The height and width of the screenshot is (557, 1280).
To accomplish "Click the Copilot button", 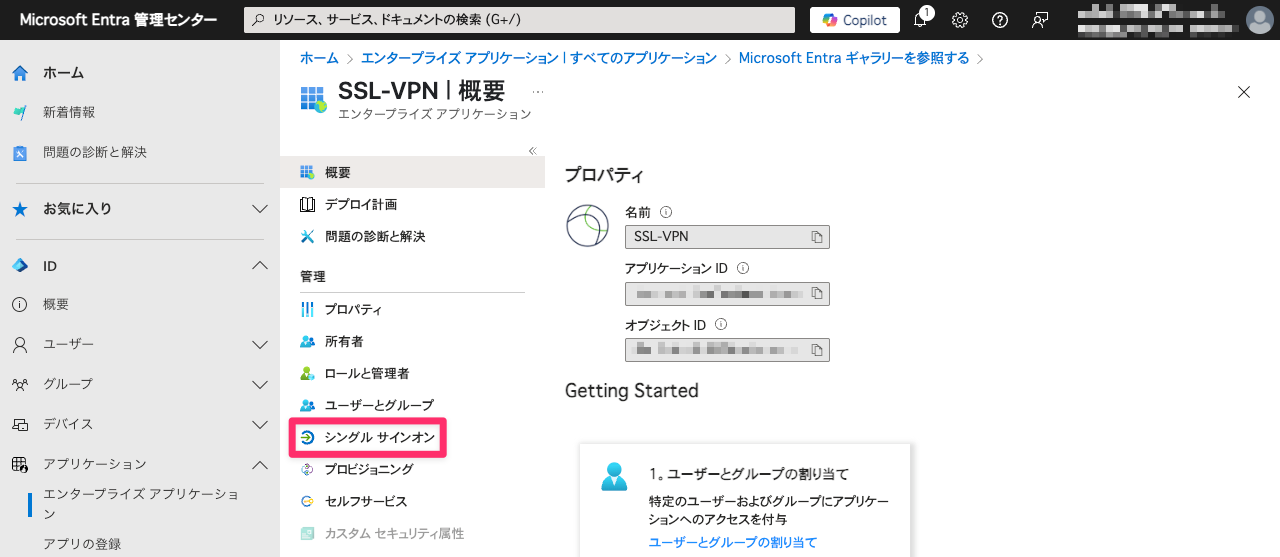I will (855, 20).
